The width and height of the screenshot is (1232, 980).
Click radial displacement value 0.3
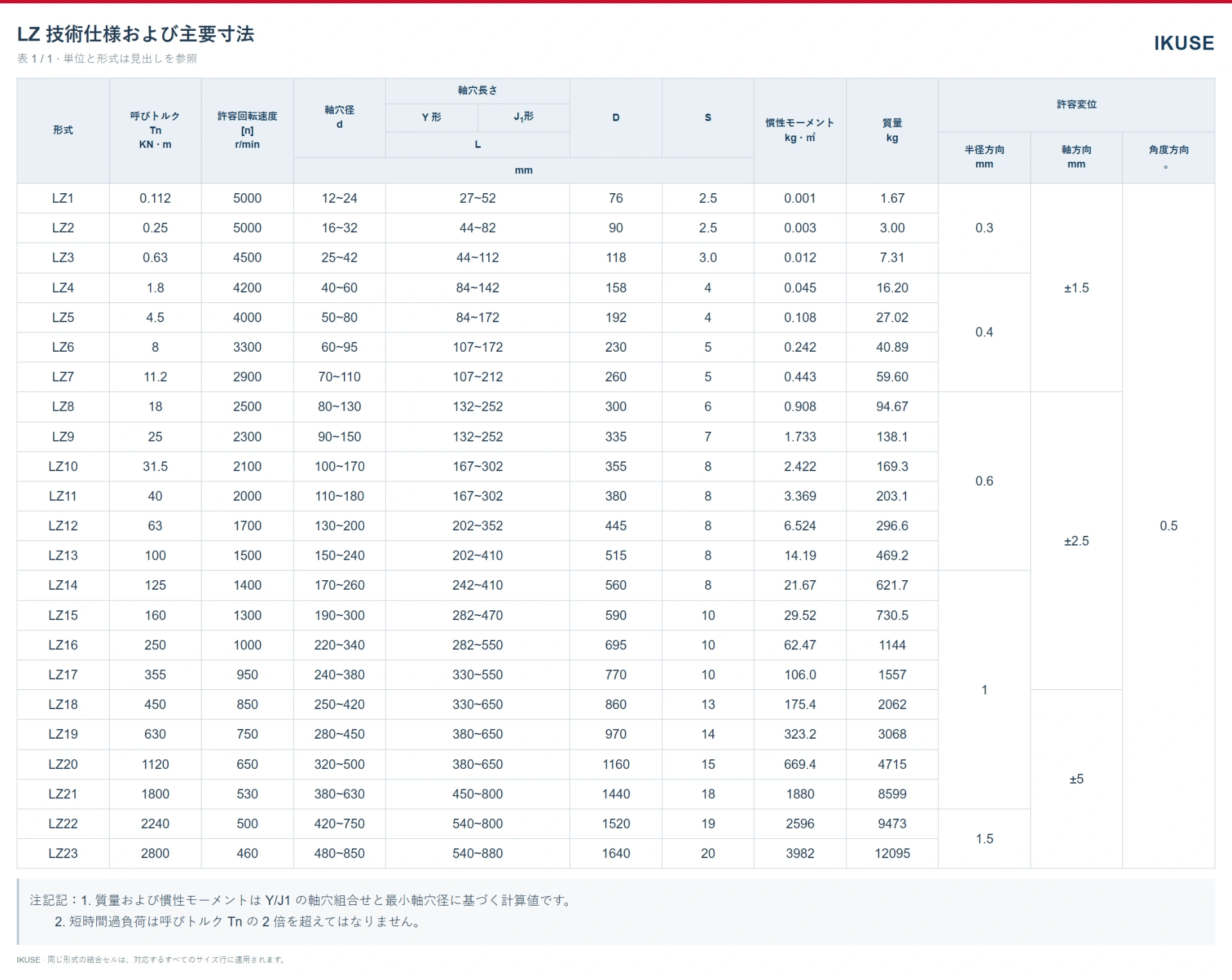984,228
